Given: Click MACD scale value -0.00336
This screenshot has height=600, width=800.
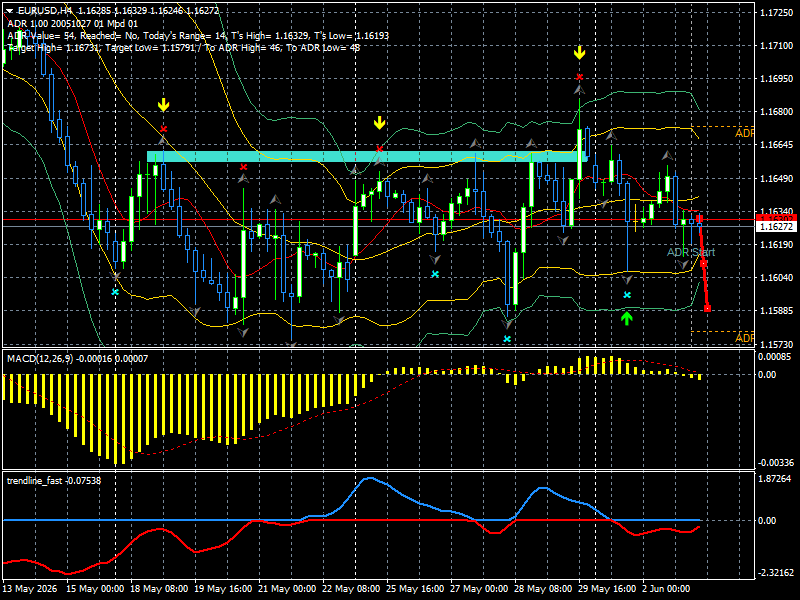Looking at the screenshot, I should pyautogui.click(x=776, y=463).
